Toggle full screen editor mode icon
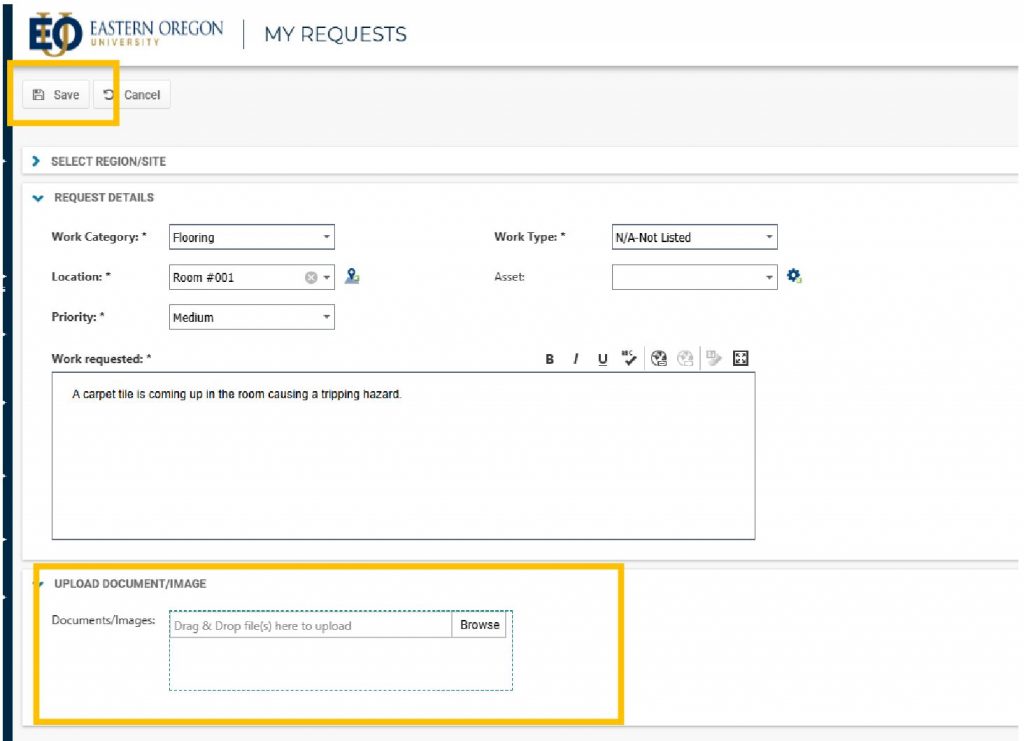Image resolution: width=1024 pixels, height=741 pixels. pyautogui.click(x=741, y=358)
